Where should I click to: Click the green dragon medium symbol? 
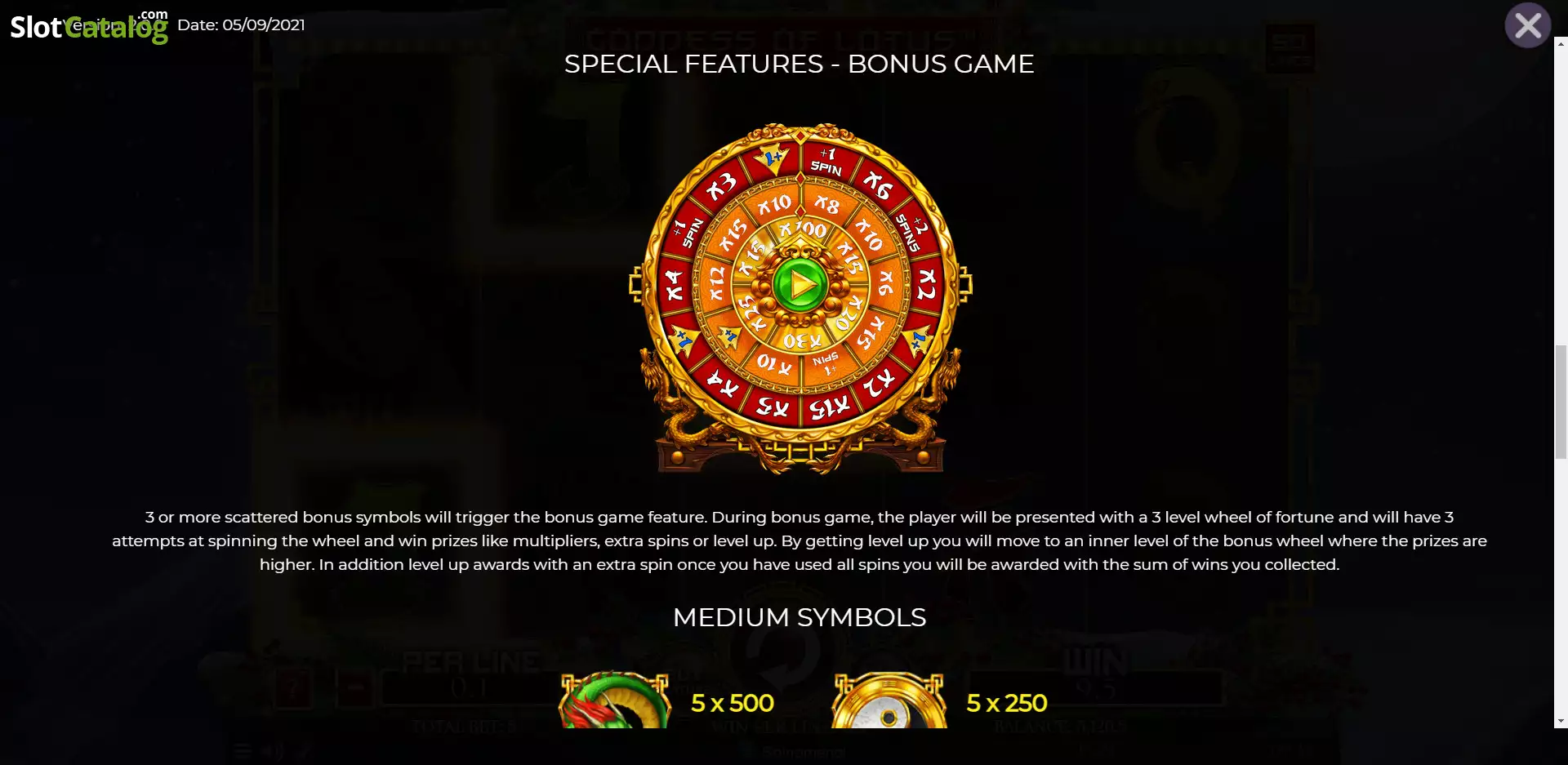pos(614,701)
